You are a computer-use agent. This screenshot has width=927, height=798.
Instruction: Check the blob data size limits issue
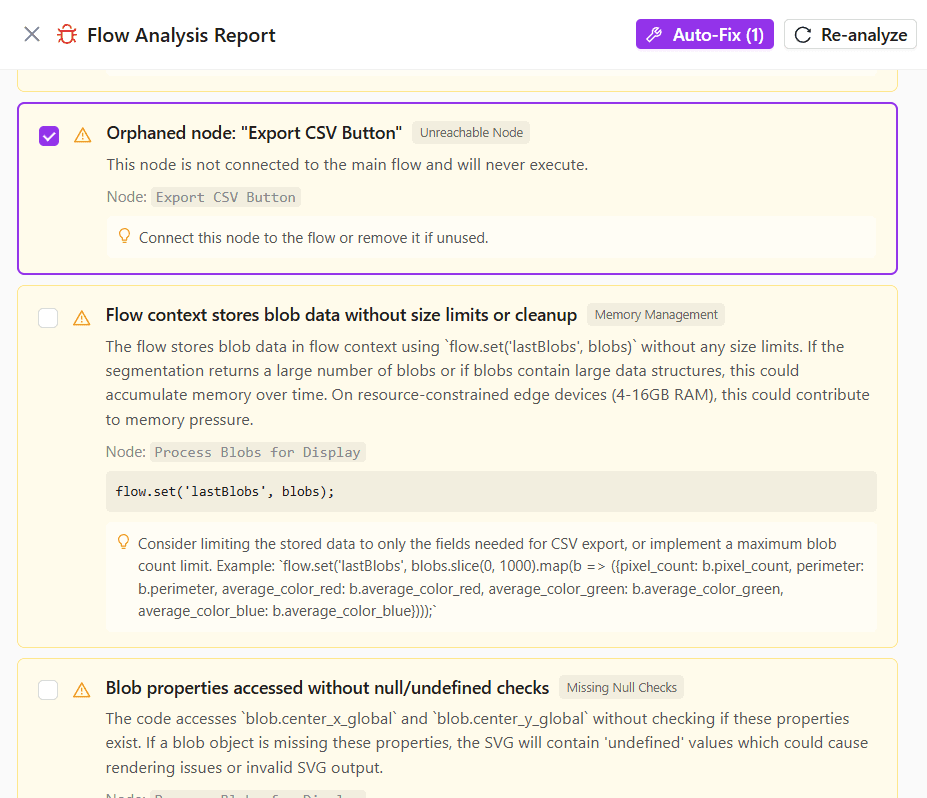[x=48, y=317]
